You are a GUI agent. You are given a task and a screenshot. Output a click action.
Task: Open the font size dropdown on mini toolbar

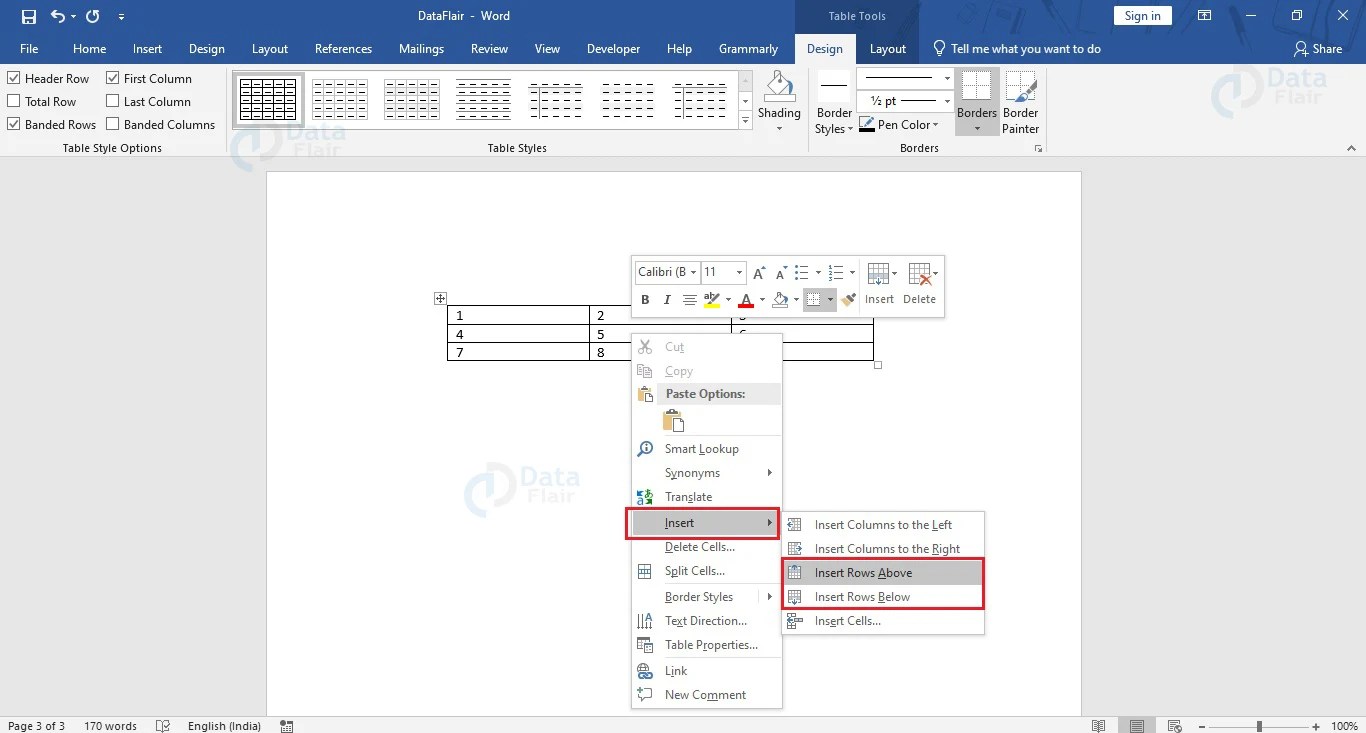point(737,272)
